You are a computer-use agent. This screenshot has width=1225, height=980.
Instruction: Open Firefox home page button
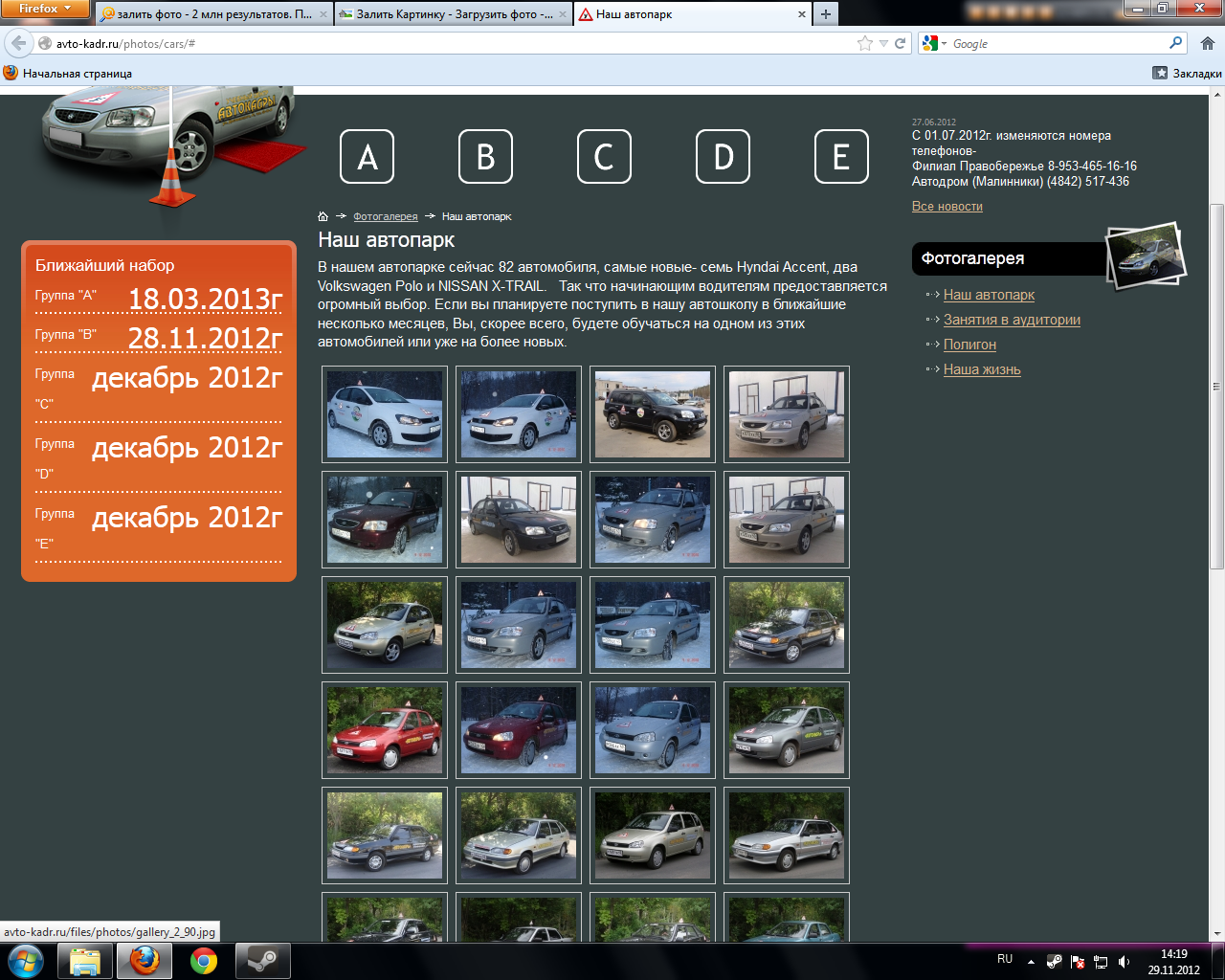[1207, 43]
